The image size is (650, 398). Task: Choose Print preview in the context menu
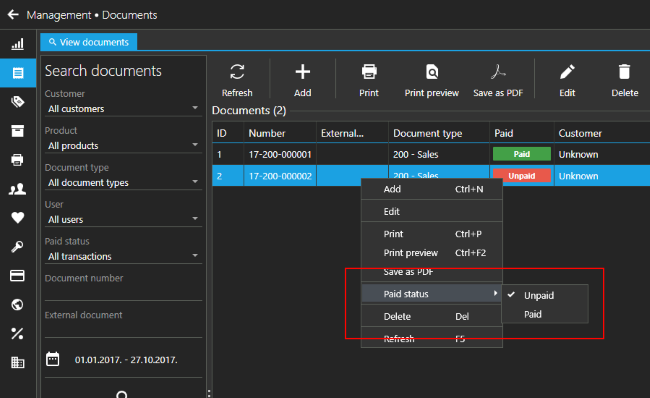point(432,253)
